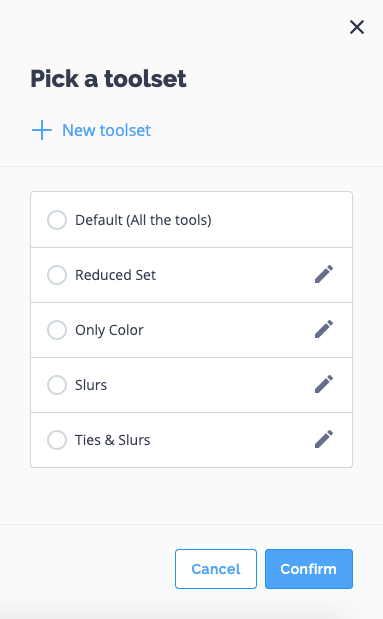Close the Pick a toolset dialog
The image size is (383, 619).
pos(357,27)
